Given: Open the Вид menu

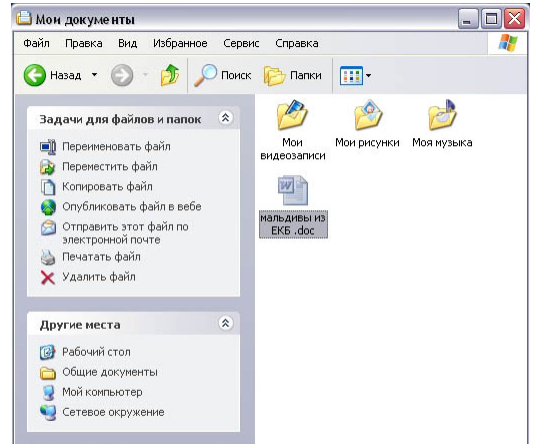Looking at the screenshot, I should click(127, 43).
